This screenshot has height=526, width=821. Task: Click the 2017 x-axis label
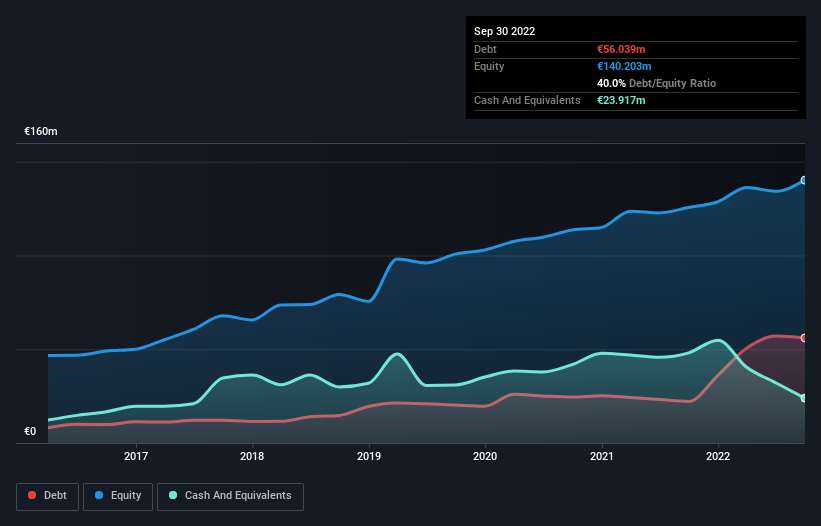tap(136, 456)
